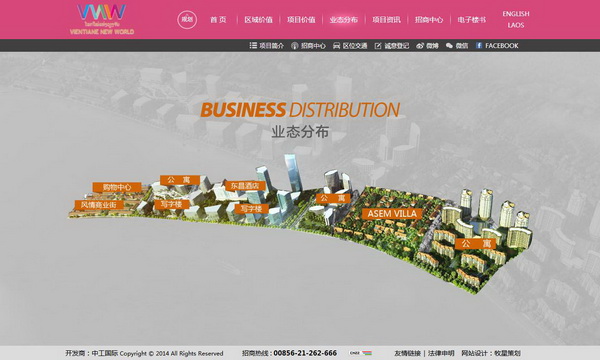Click the ASEM VILLA map label
The image size is (600, 360).
pos(392,213)
